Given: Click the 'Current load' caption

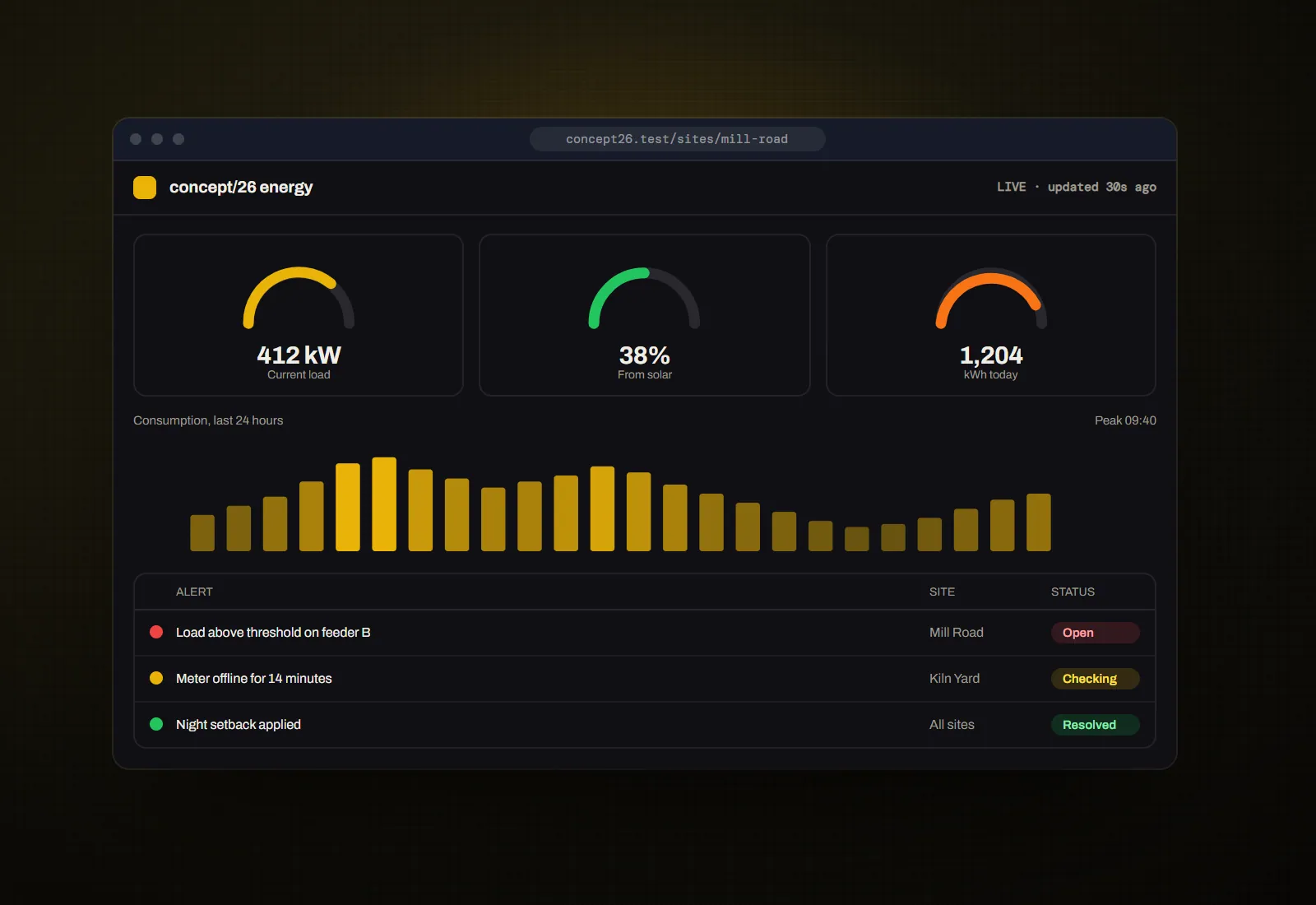Looking at the screenshot, I should pyautogui.click(x=299, y=374).
